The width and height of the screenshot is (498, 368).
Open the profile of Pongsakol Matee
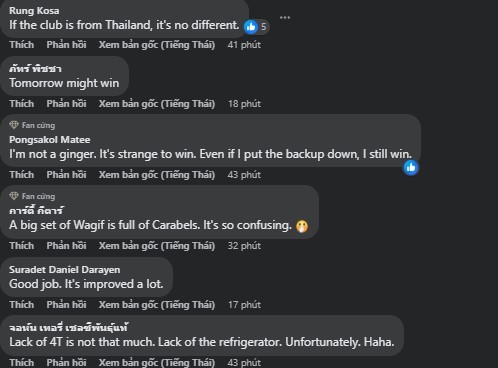[x=50, y=140]
